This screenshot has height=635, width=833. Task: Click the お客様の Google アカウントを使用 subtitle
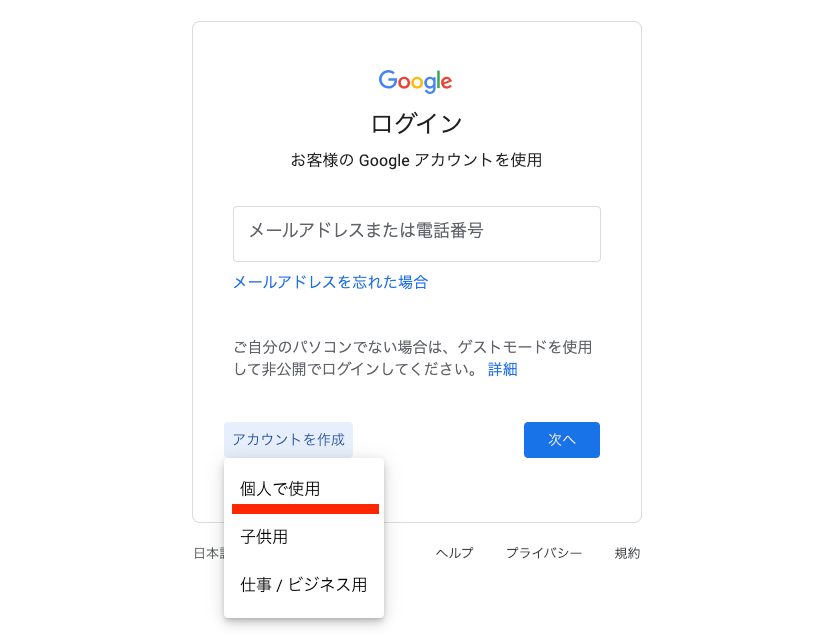click(x=416, y=160)
